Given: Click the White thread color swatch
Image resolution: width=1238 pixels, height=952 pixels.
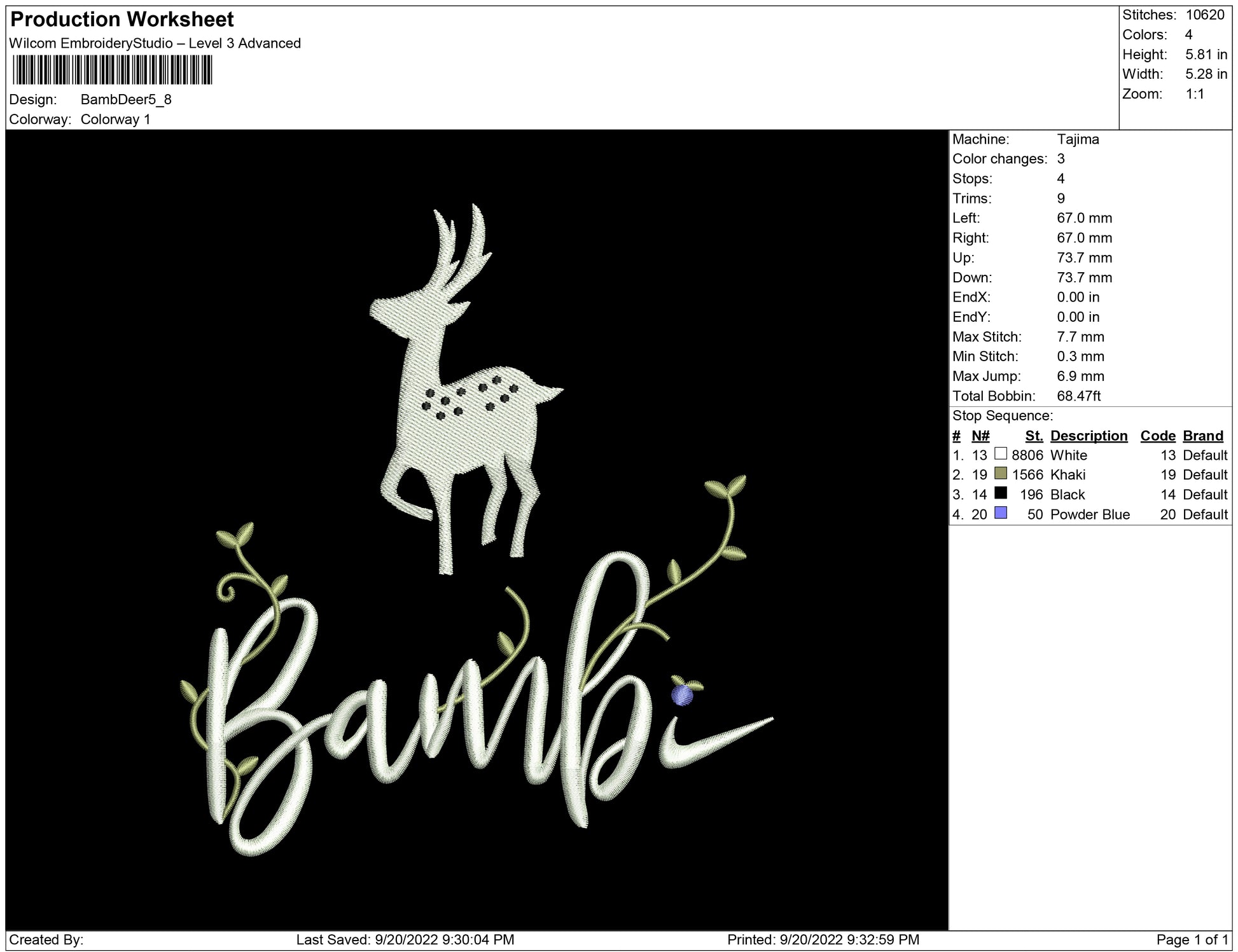Looking at the screenshot, I should [1001, 454].
